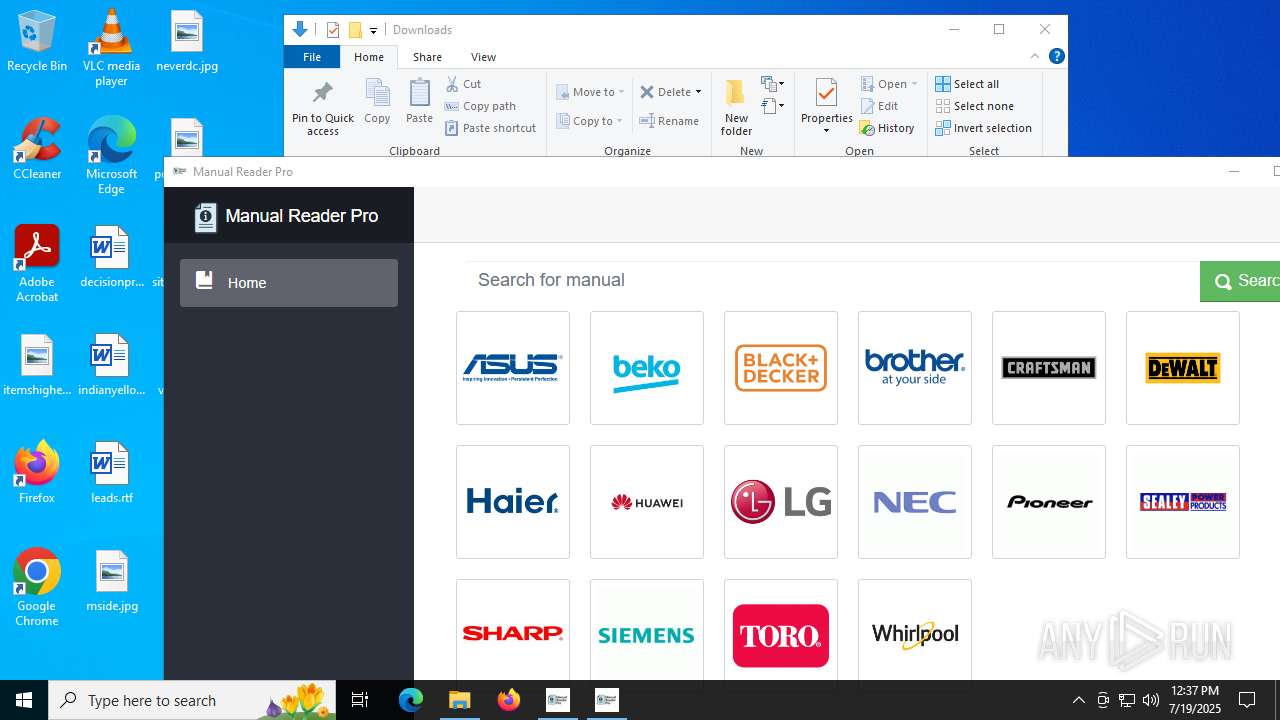Click Copy icon in Downloads ribbon

click(377, 102)
